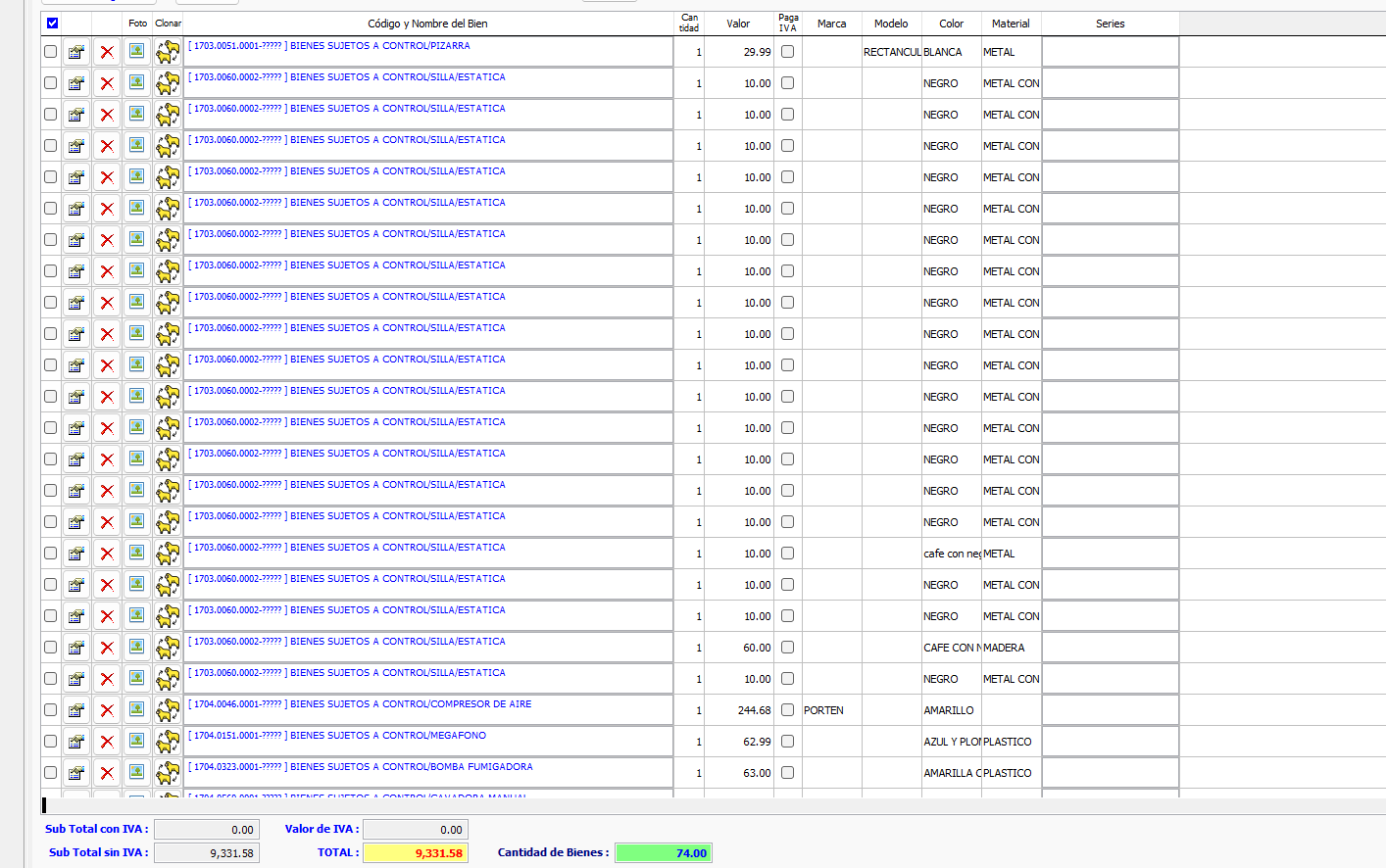The image size is (1386, 868).
Task: Clone the BOMBA FUMIGADORA item
Action: coord(168,773)
